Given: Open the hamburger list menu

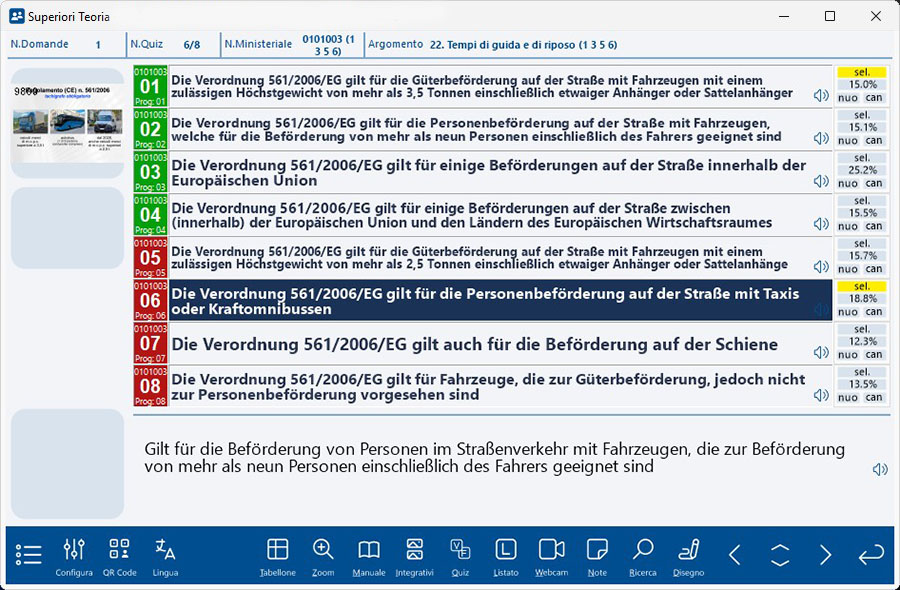Looking at the screenshot, I should click(29, 555).
